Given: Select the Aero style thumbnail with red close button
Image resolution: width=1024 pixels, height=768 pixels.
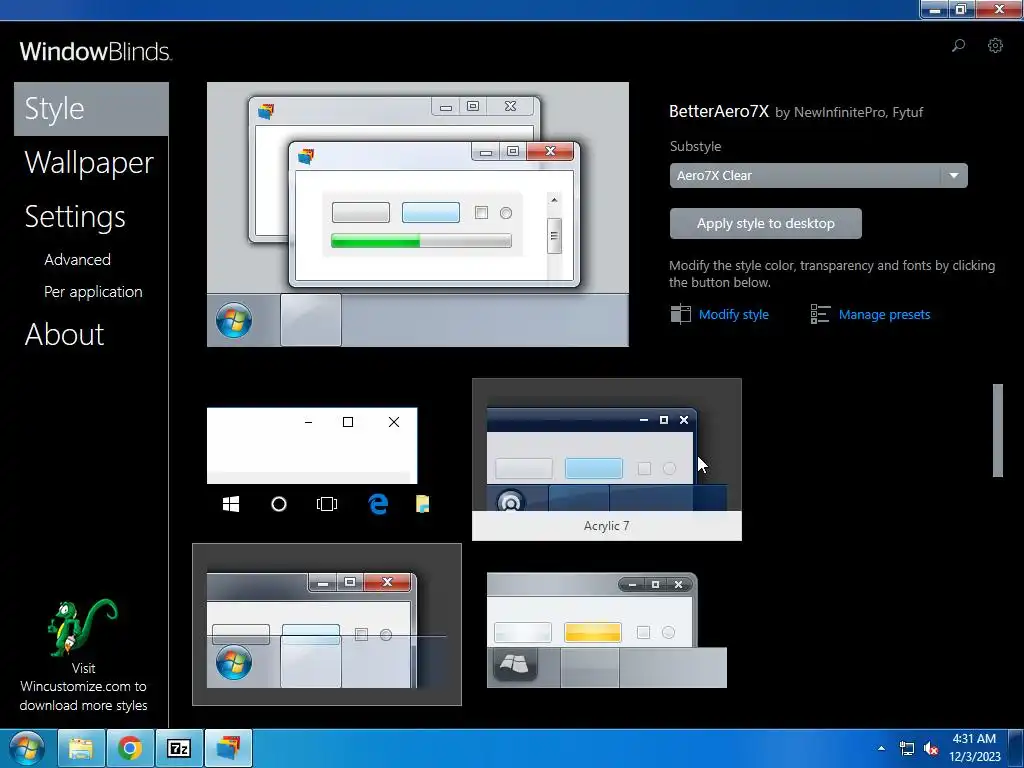Looking at the screenshot, I should click(327, 624).
